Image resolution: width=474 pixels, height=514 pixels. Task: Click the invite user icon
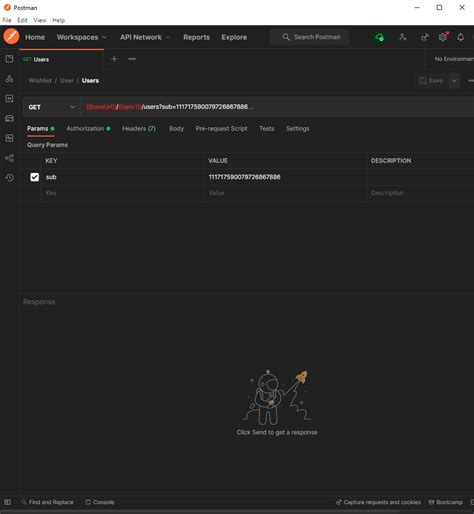tap(403, 37)
